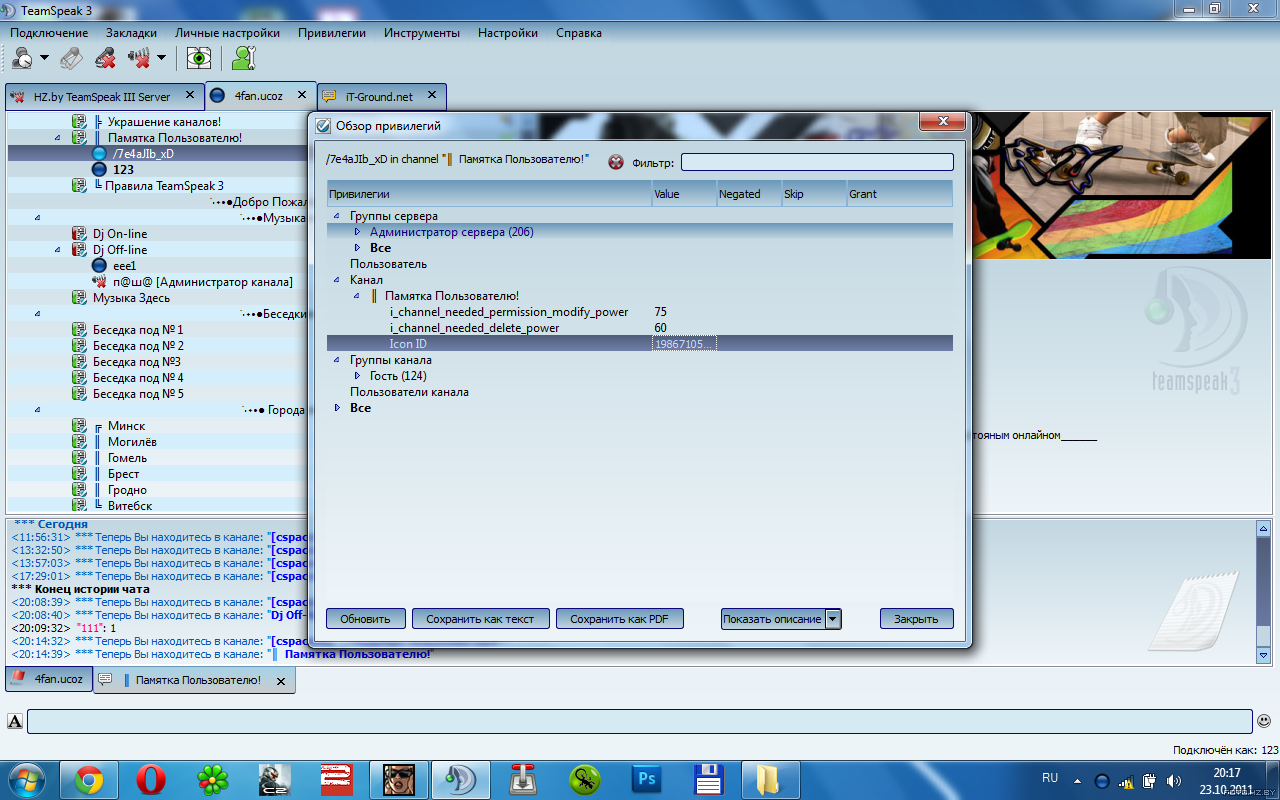Click Сохранить как текст button

[x=481, y=619]
